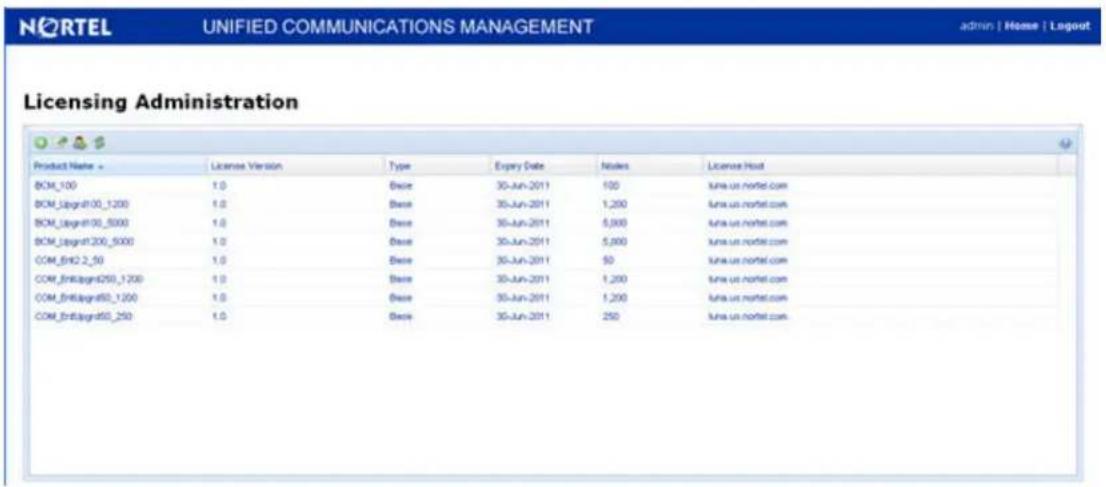Select the 250 nodes cell in the last row
The height and width of the screenshot is (487, 1106).
pos(609,316)
